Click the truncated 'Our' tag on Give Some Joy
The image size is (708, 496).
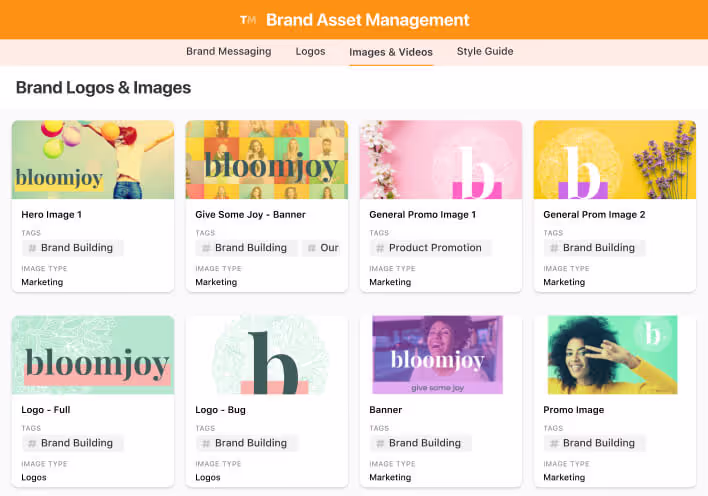[323, 248]
